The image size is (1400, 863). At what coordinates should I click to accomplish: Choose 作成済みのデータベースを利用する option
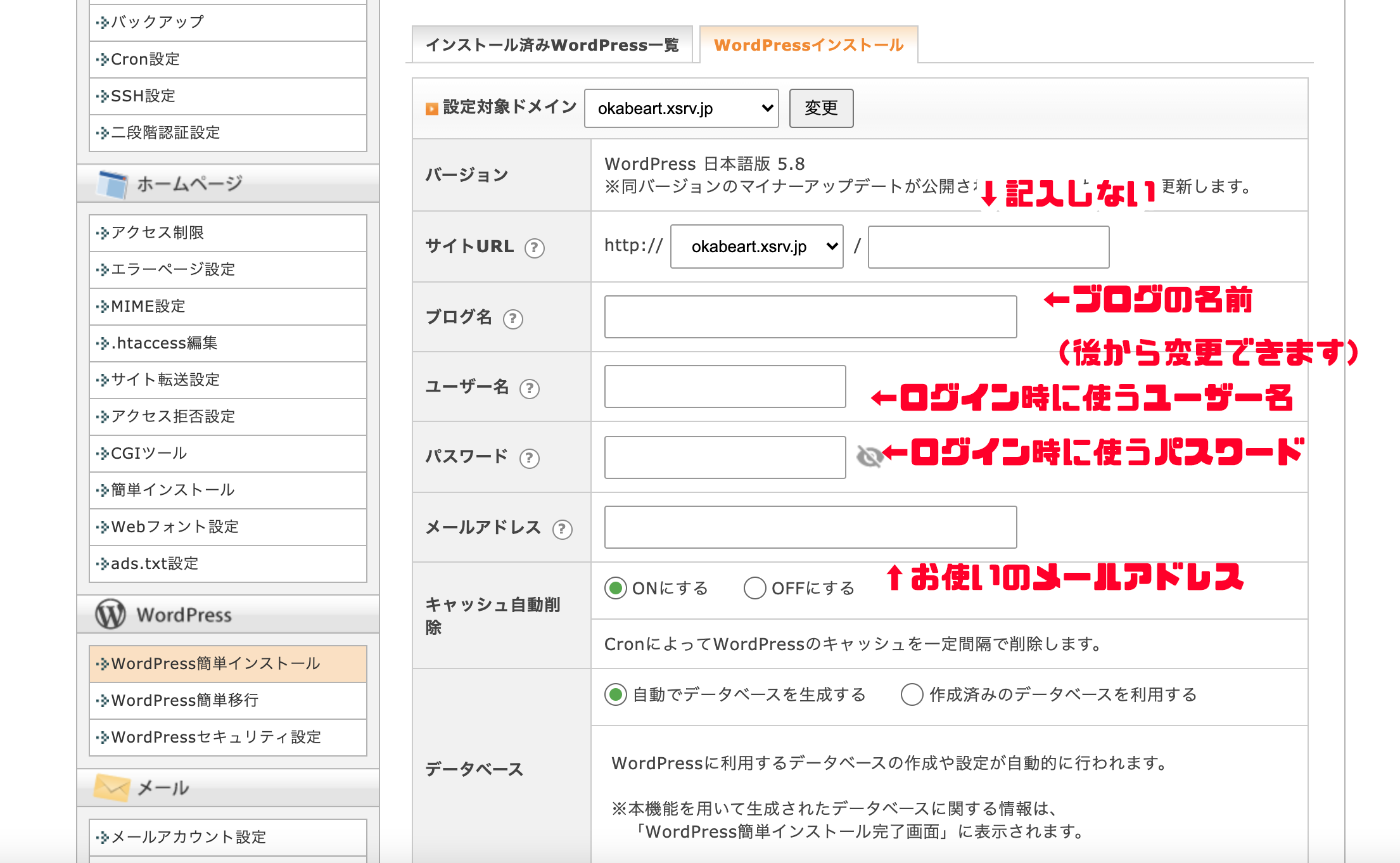[x=912, y=694]
